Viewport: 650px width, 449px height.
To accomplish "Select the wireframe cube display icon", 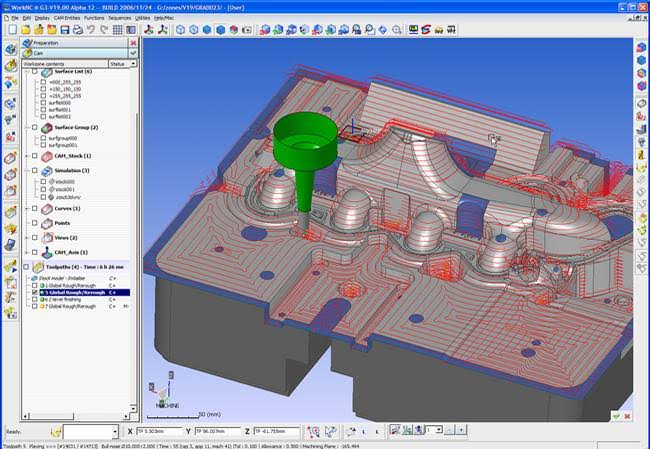I will 180,30.
